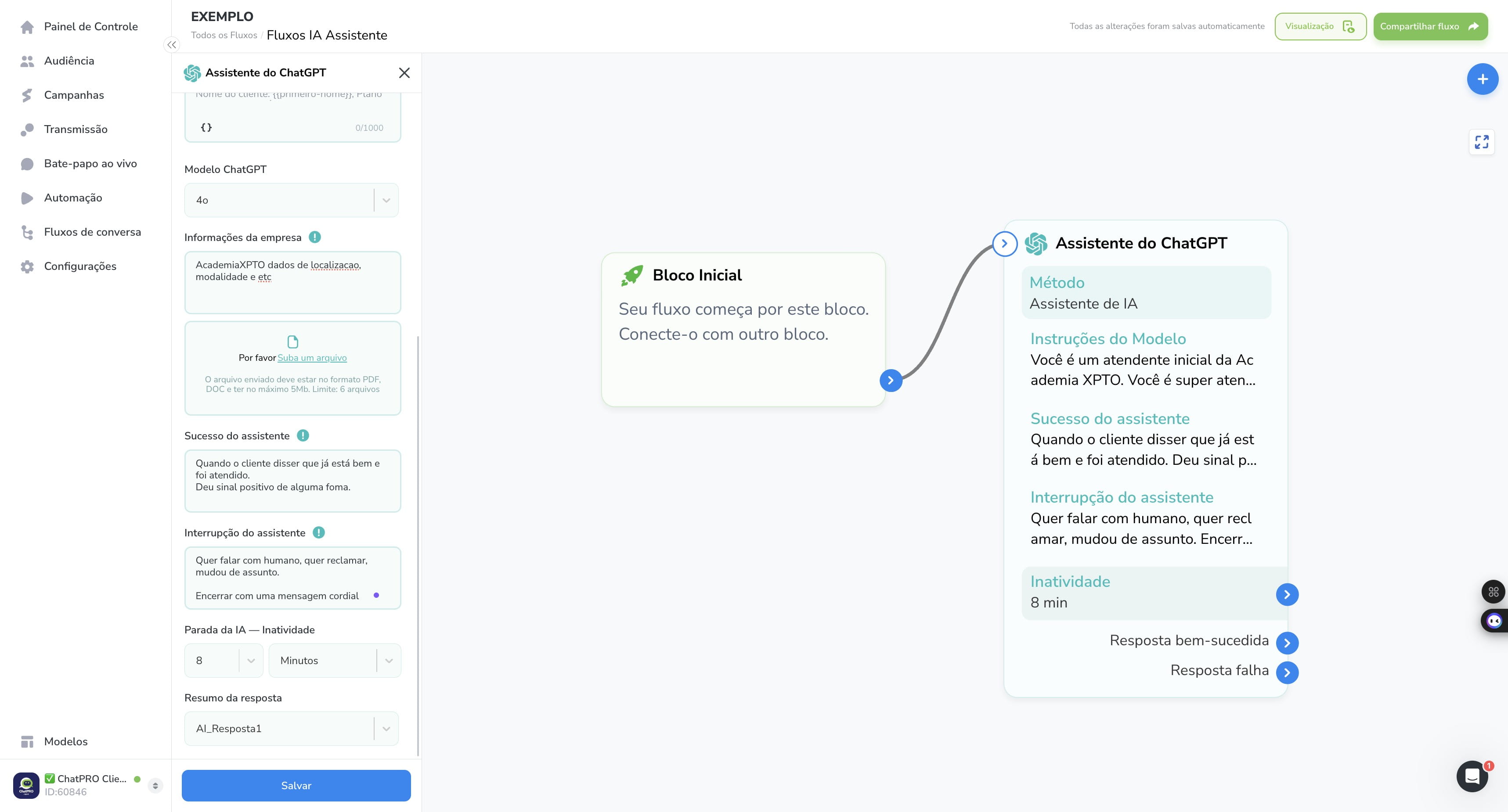Image resolution: width=1508 pixels, height=812 pixels.
Task: Insert variable with curly braces icon
Action: click(x=206, y=127)
